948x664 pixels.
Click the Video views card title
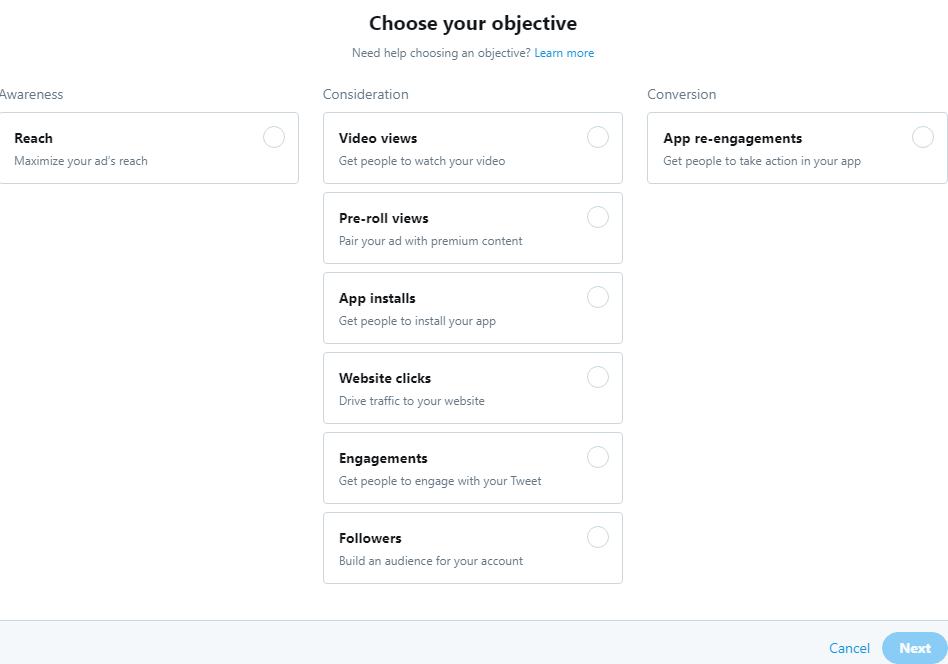coord(378,138)
